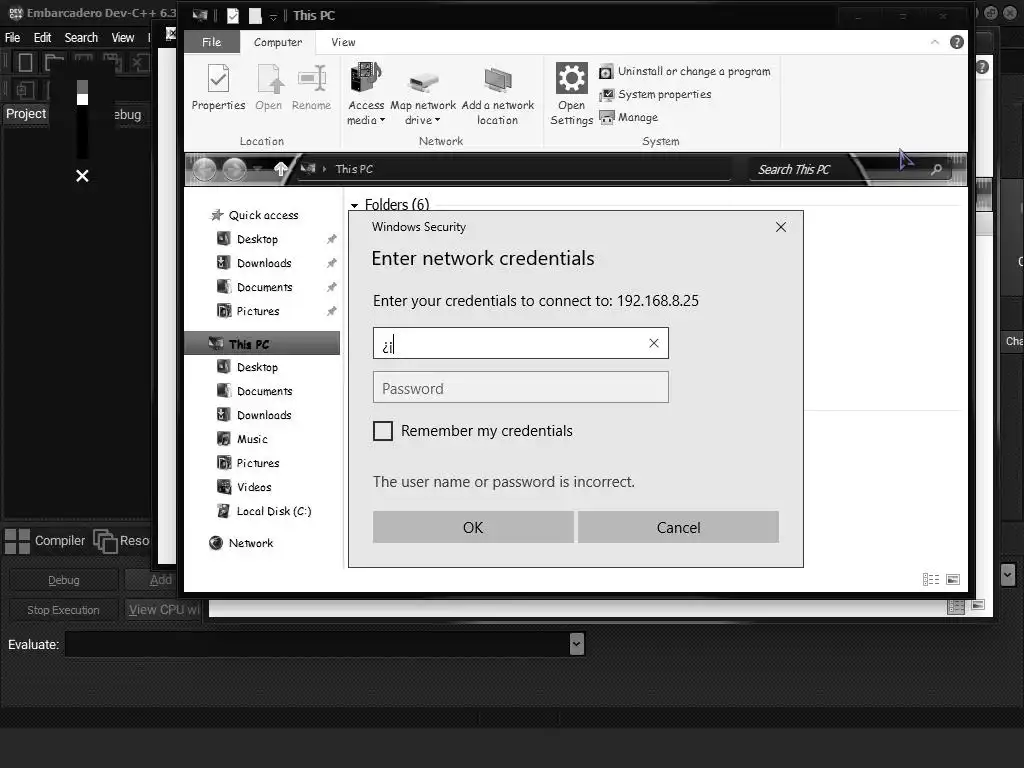This screenshot has width=1024, height=768.
Task: Open Dev-C++ View menu
Action: pyautogui.click(x=123, y=37)
